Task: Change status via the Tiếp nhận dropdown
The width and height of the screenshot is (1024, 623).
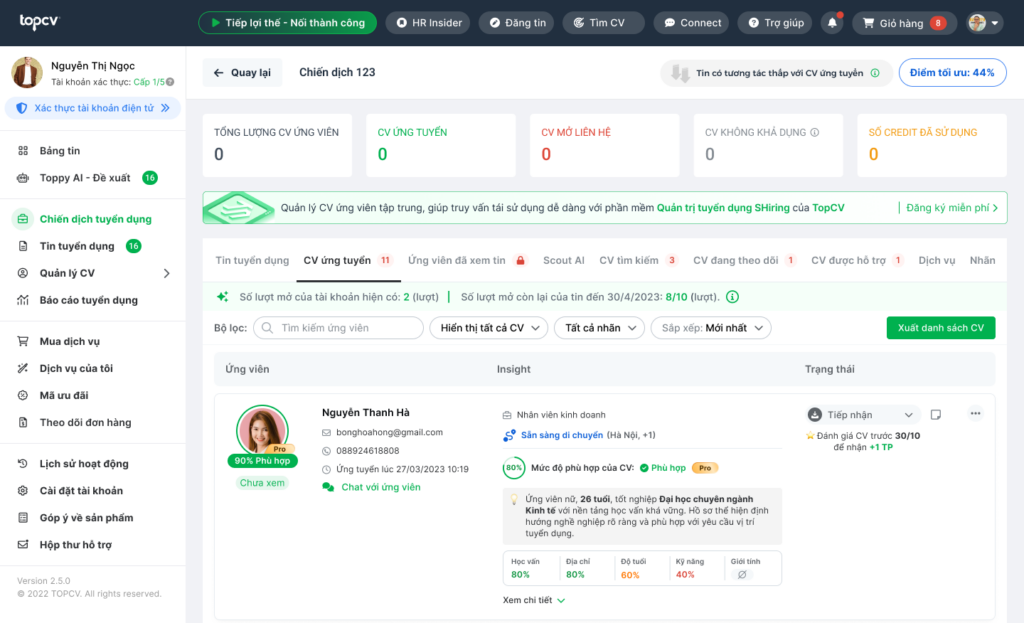Action: 863,415
